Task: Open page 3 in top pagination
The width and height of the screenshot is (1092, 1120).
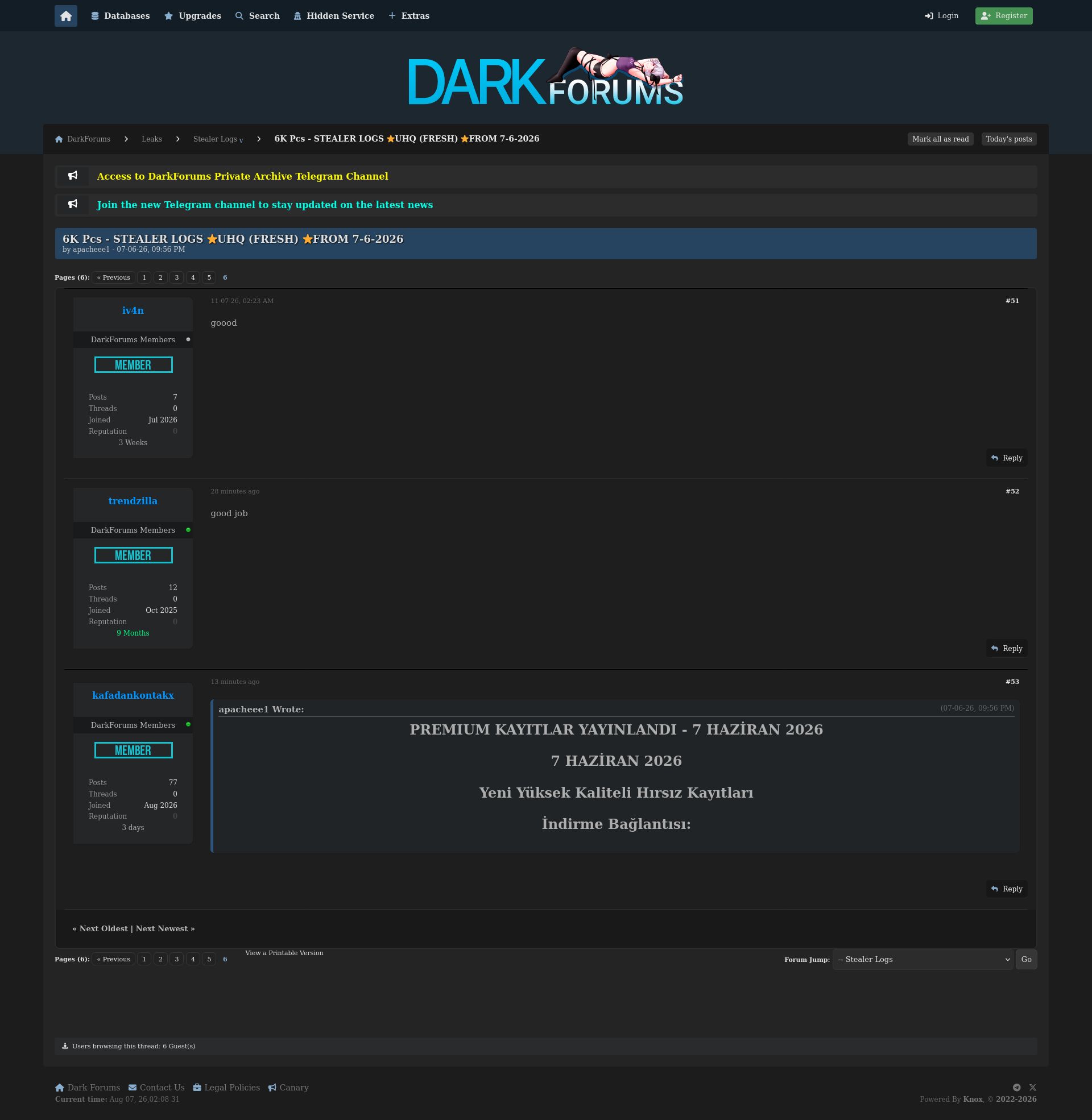Action: click(177, 278)
